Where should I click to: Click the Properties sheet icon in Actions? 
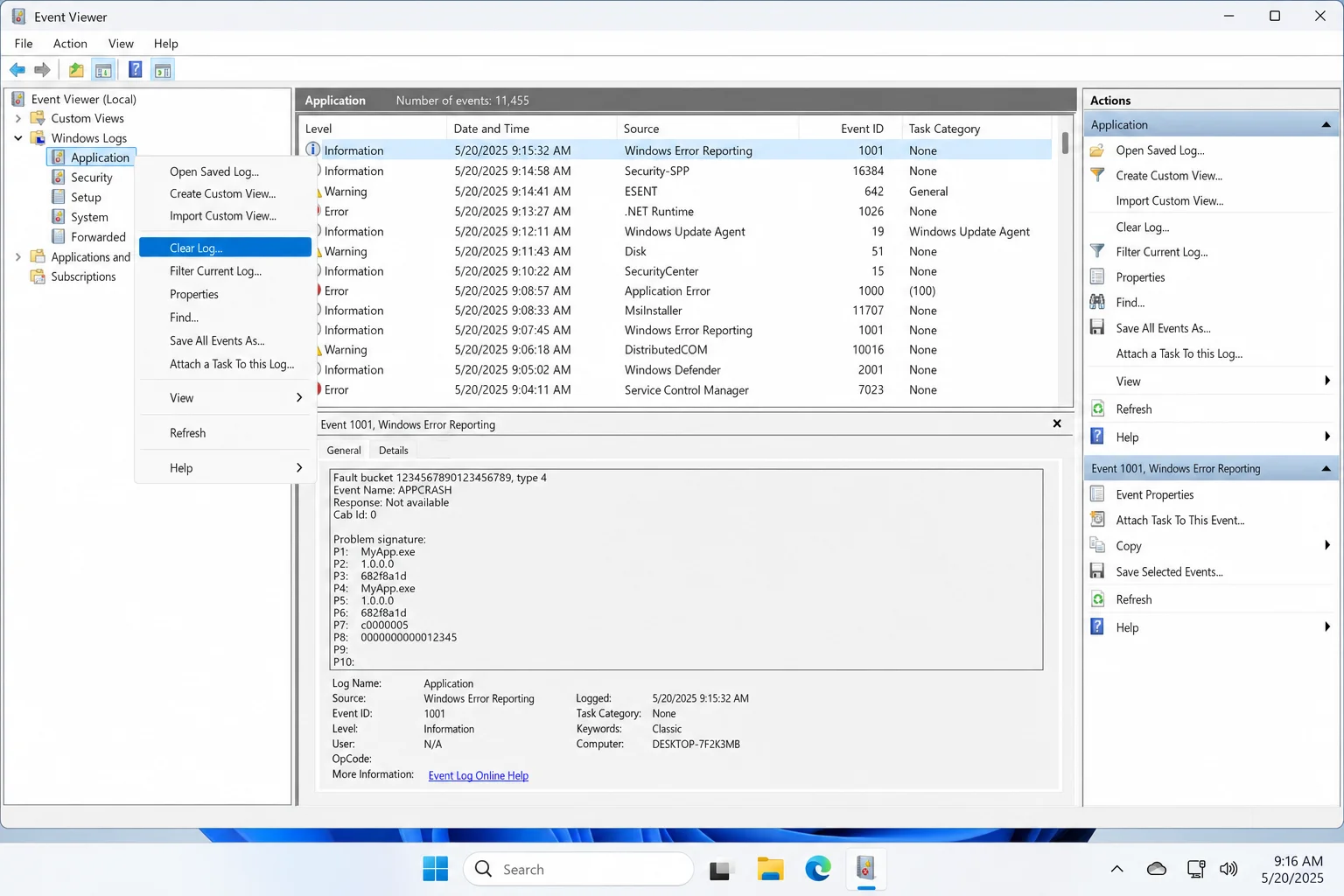1097,276
